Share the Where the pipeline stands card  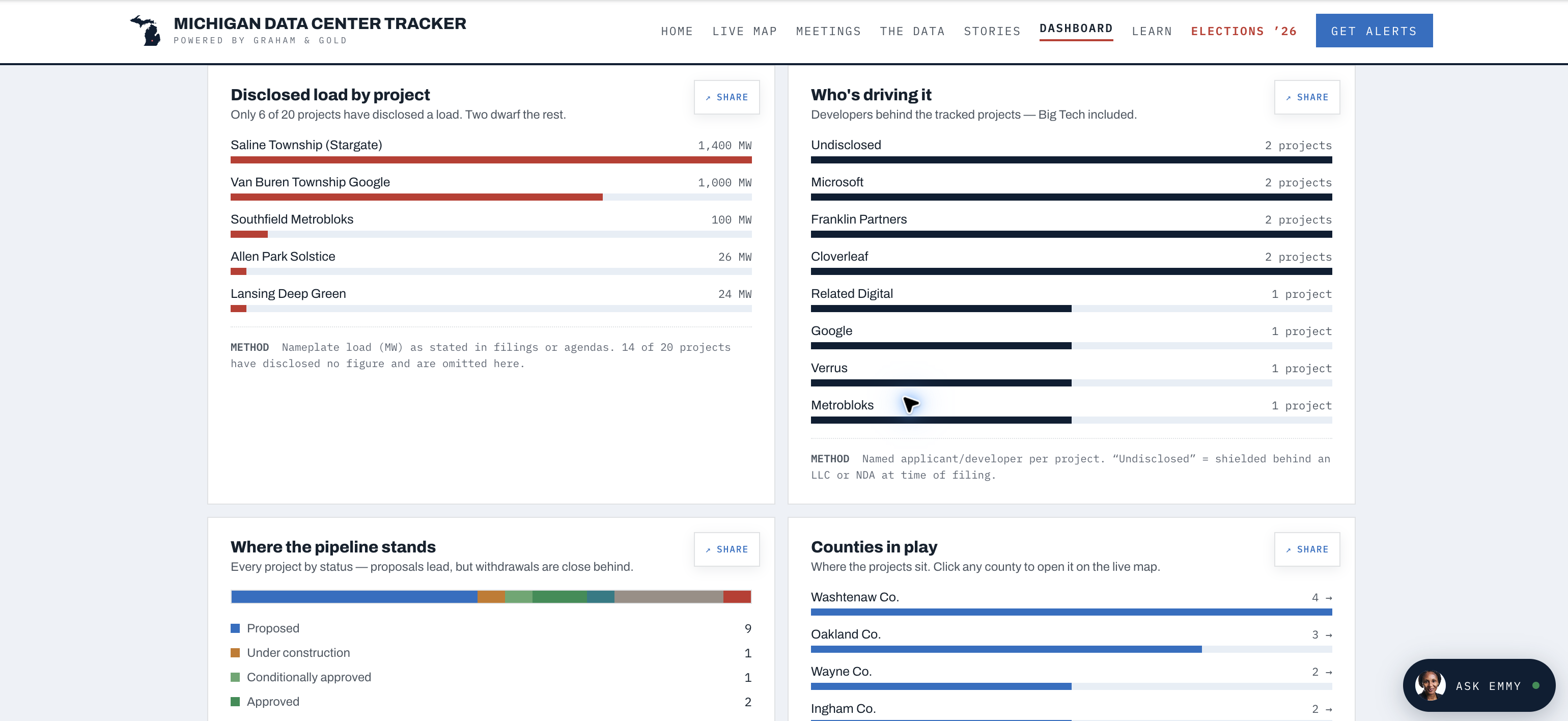point(726,549)
